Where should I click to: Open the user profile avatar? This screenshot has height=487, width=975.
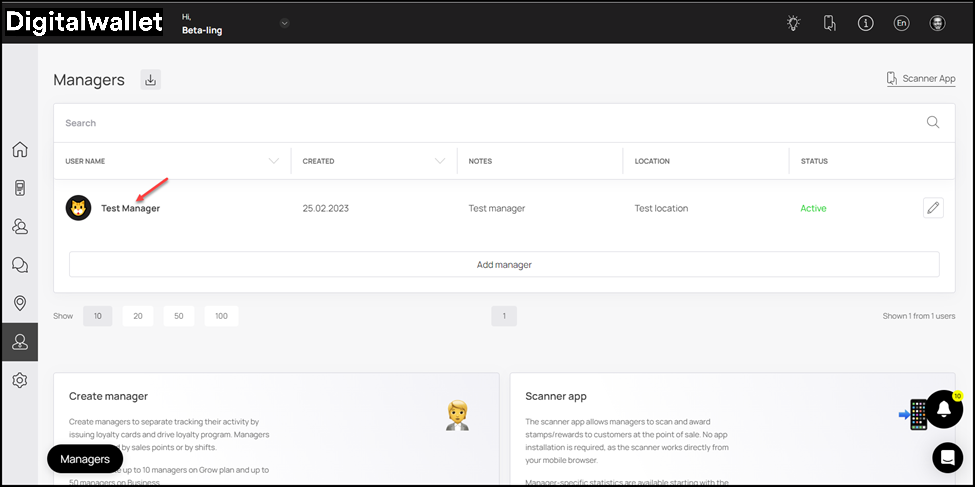(x=938, y=23)
